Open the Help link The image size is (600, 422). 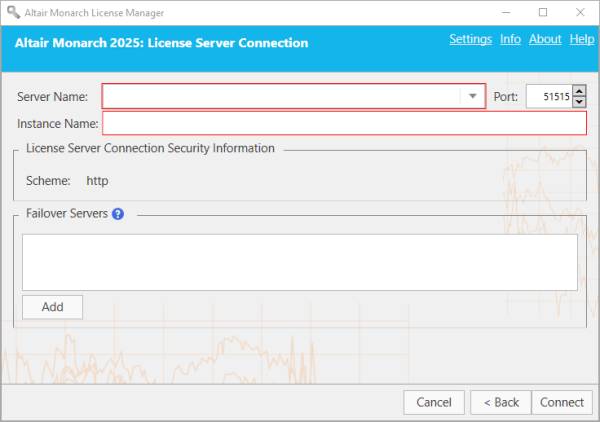582,39
